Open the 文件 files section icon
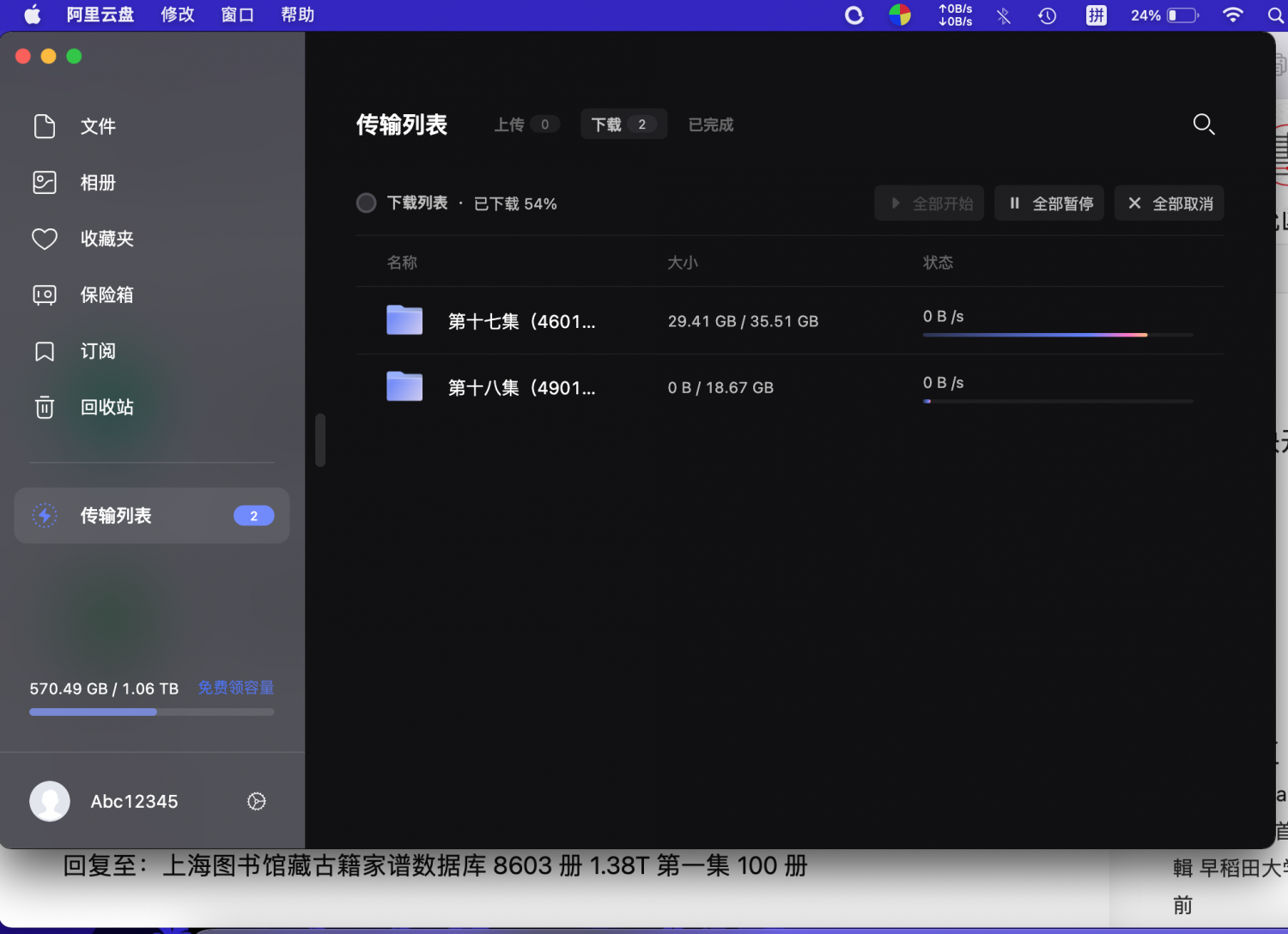This screenshot has width=1288, height=934. coord(45,126)
